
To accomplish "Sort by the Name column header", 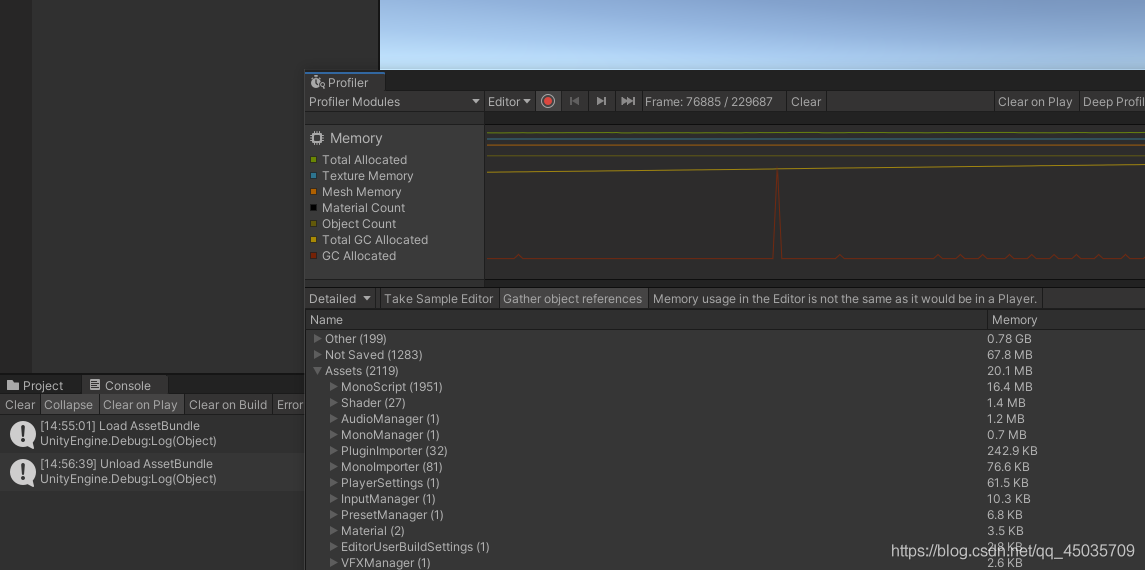I will tap(646, 320).
